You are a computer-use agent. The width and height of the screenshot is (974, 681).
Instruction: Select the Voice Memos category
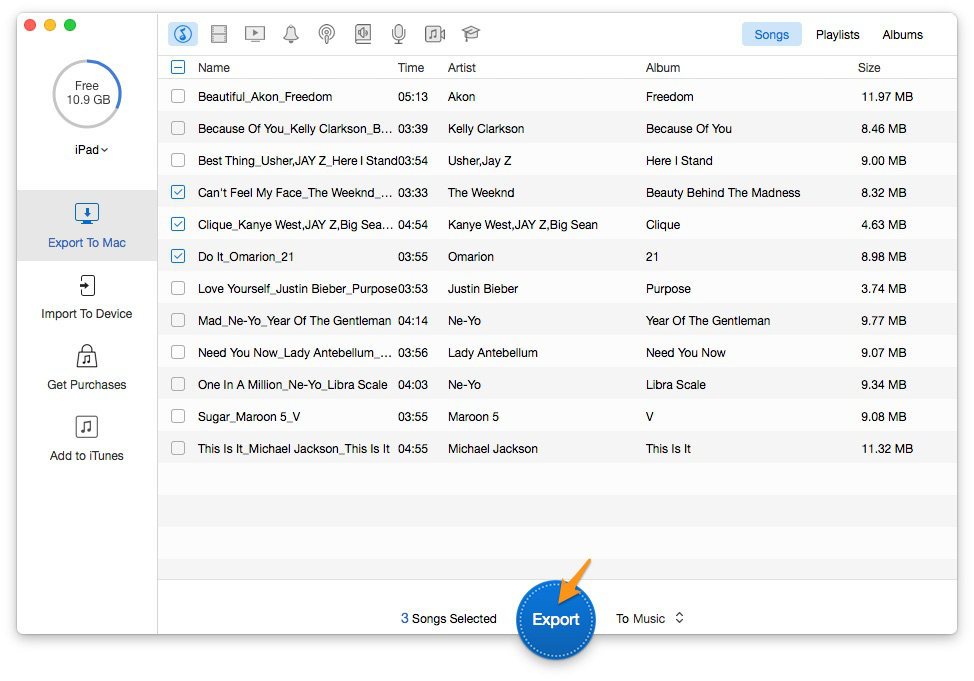[398, 33]
